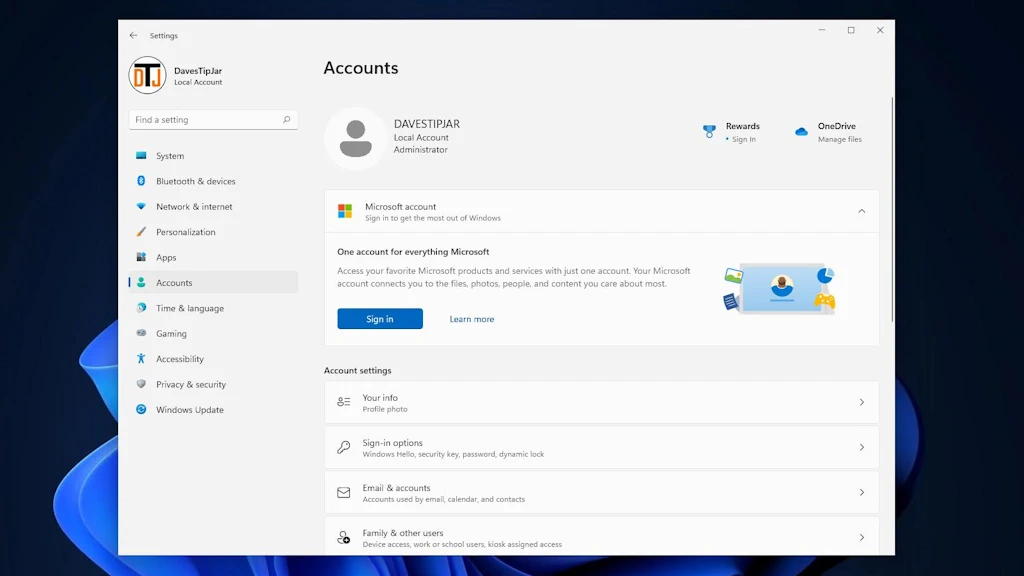
Task: Click the Gaming controller icon
Action: (141, 333)
